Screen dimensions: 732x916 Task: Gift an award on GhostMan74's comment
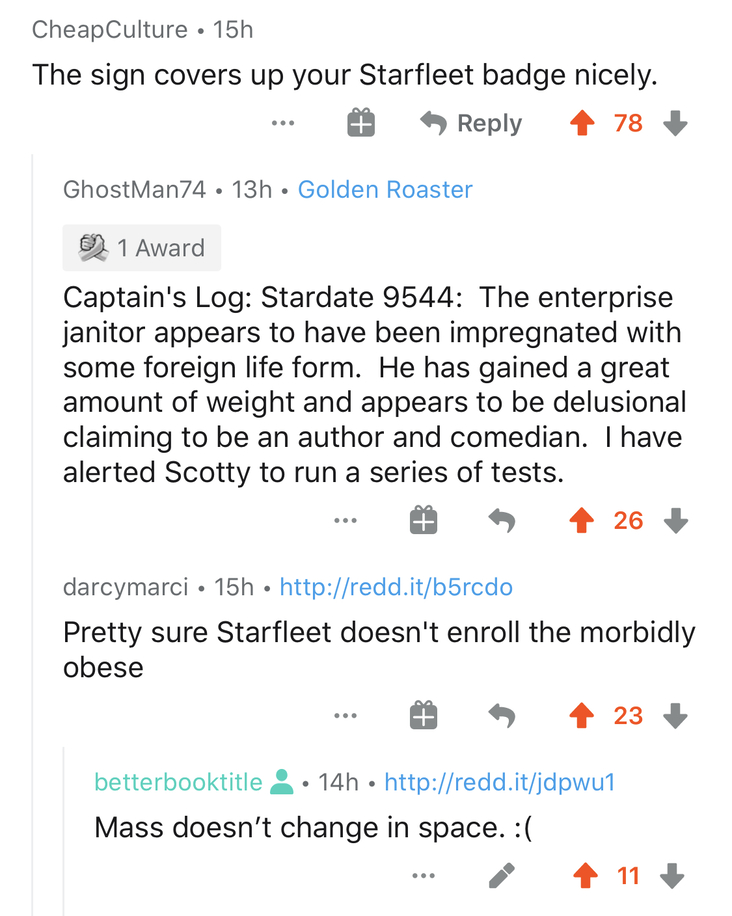coord(424,520)
